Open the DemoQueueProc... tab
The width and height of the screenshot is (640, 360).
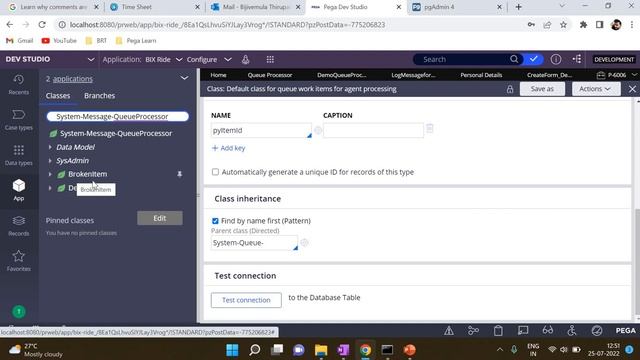point(342,75)
